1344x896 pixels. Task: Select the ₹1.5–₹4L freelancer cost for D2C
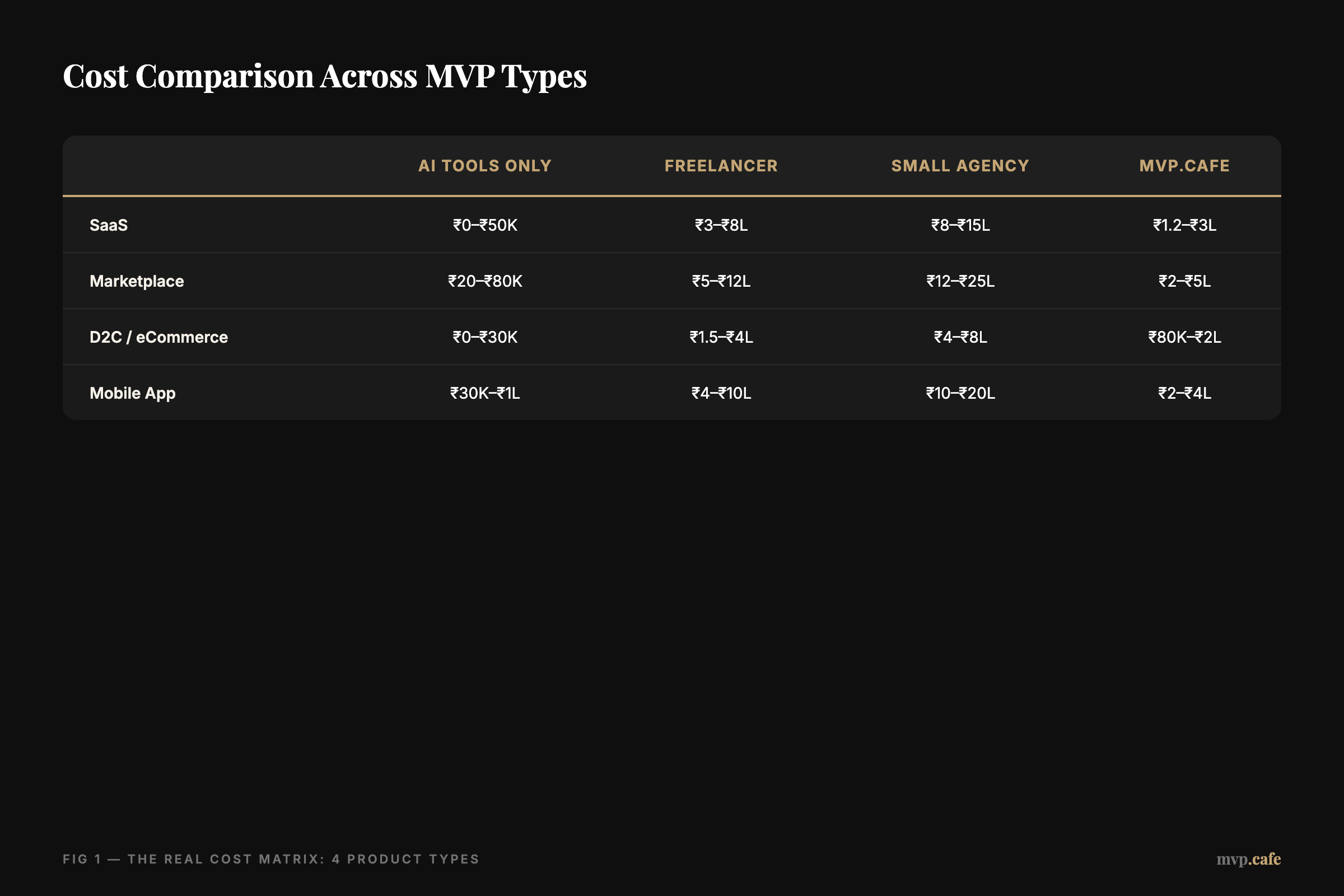click(721, 337)
